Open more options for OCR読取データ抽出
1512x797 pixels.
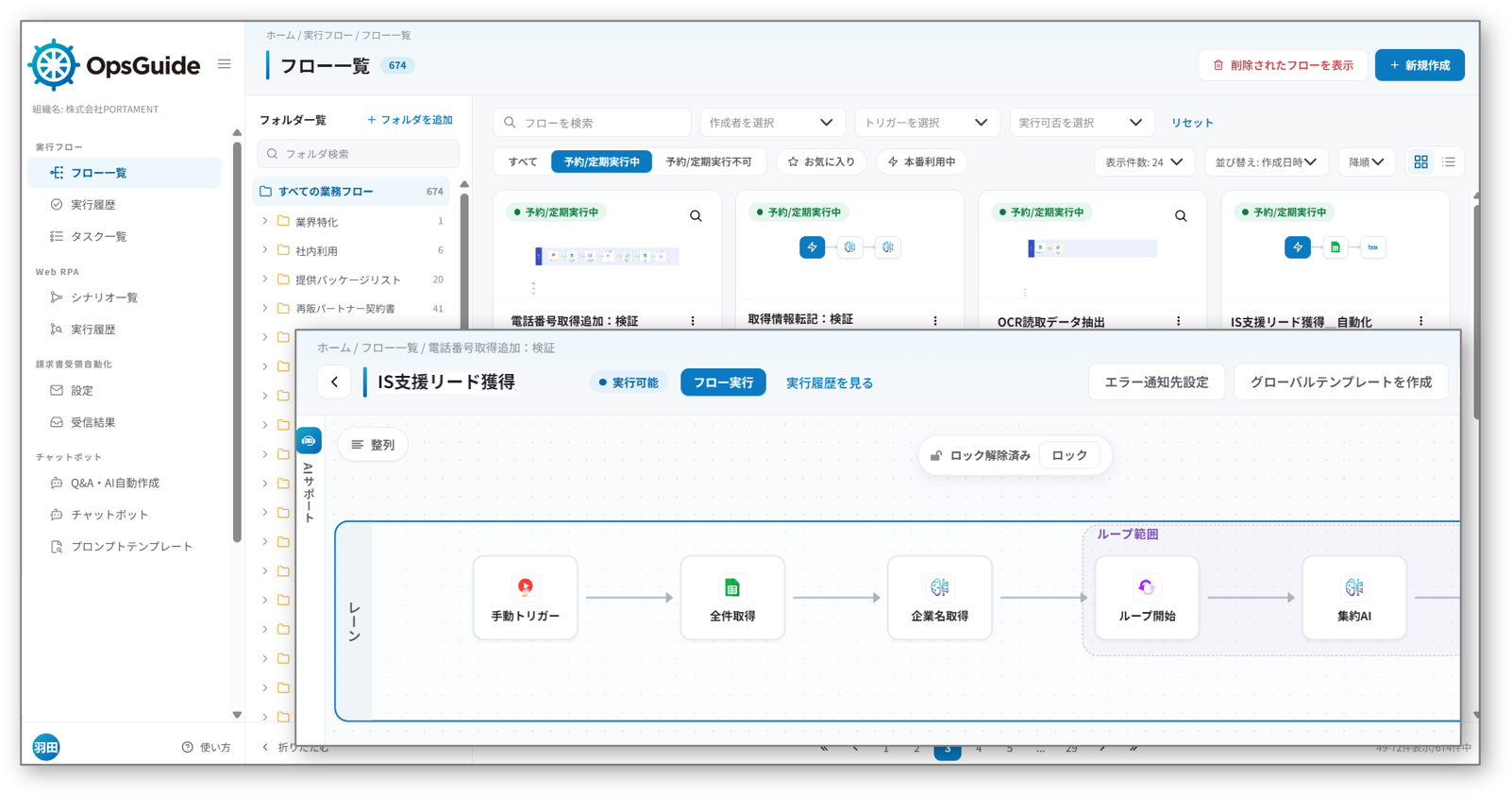point(1179,321)
